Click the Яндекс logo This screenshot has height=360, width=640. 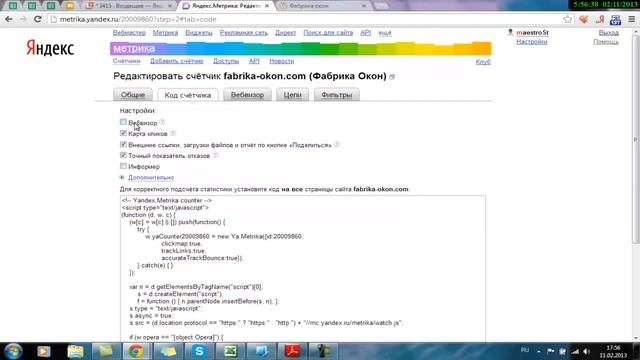pos(50,48)
